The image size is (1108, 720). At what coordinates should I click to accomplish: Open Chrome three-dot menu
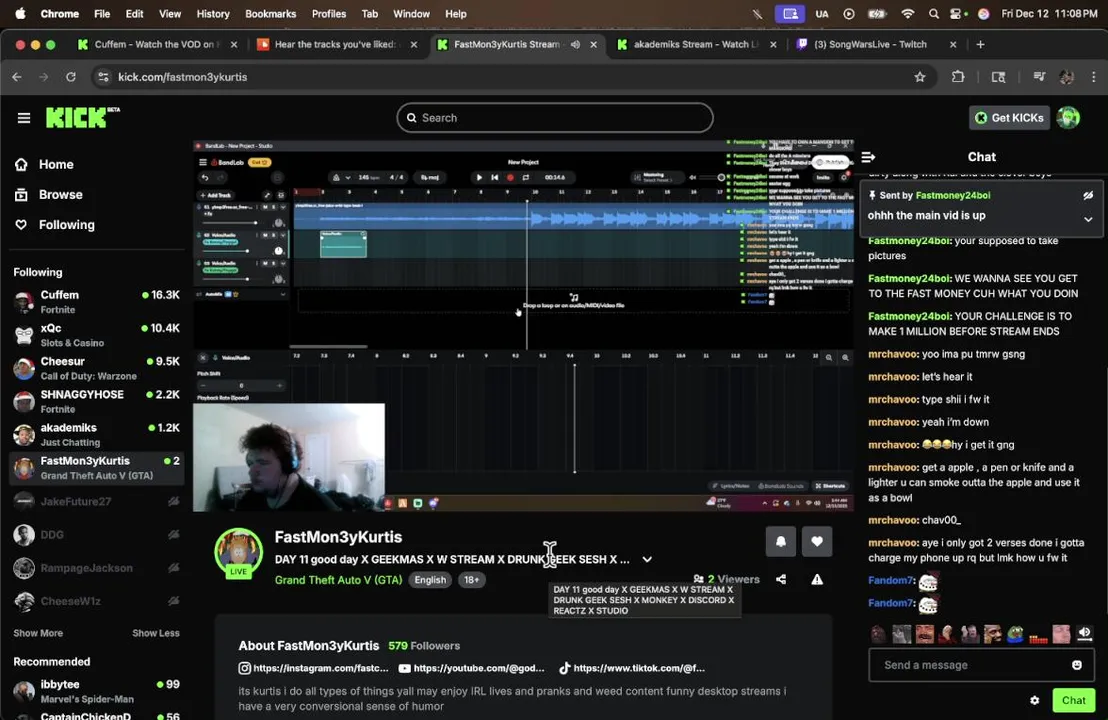pos(1093,77)
